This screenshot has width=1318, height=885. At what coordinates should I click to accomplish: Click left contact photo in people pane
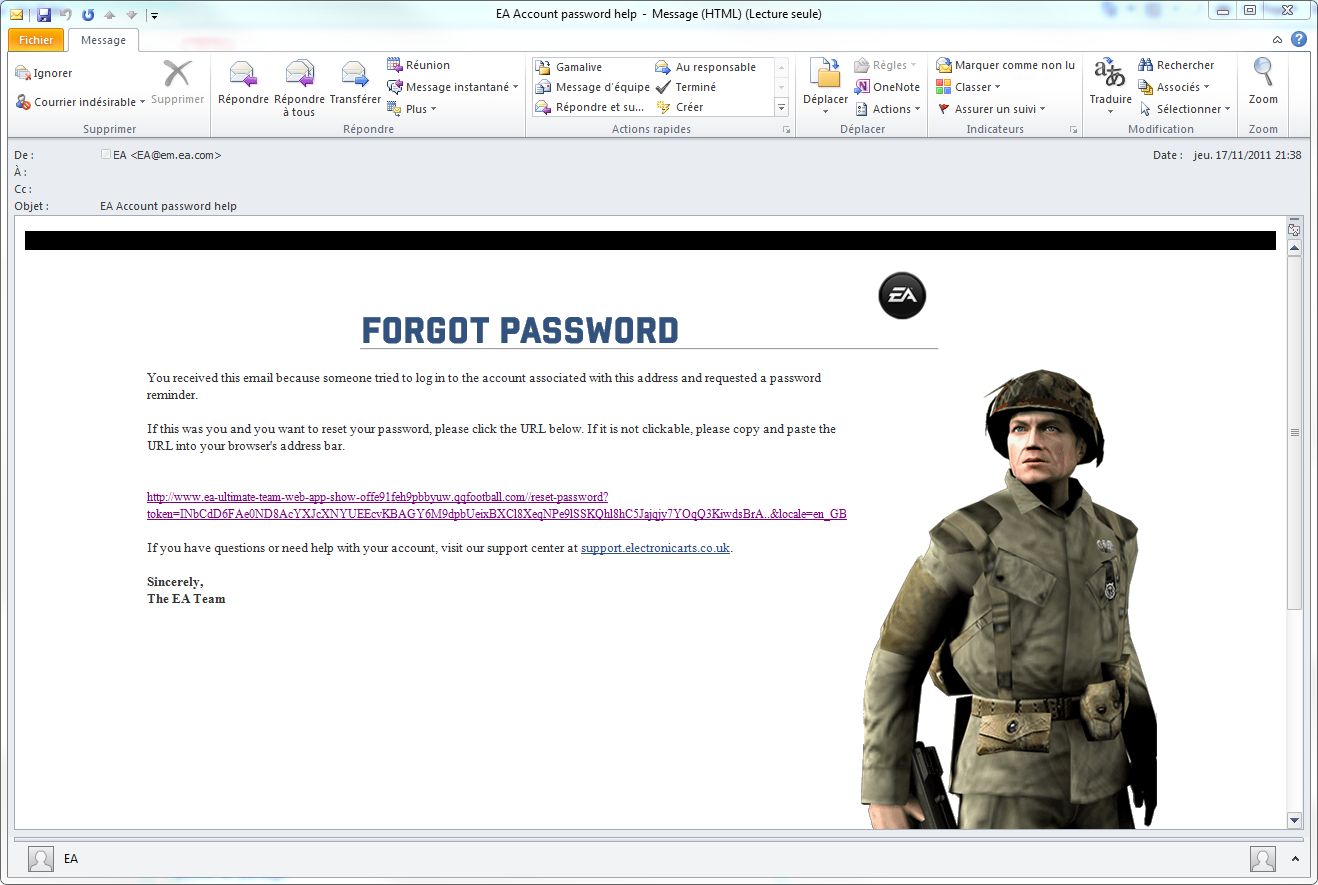[41, 859]
